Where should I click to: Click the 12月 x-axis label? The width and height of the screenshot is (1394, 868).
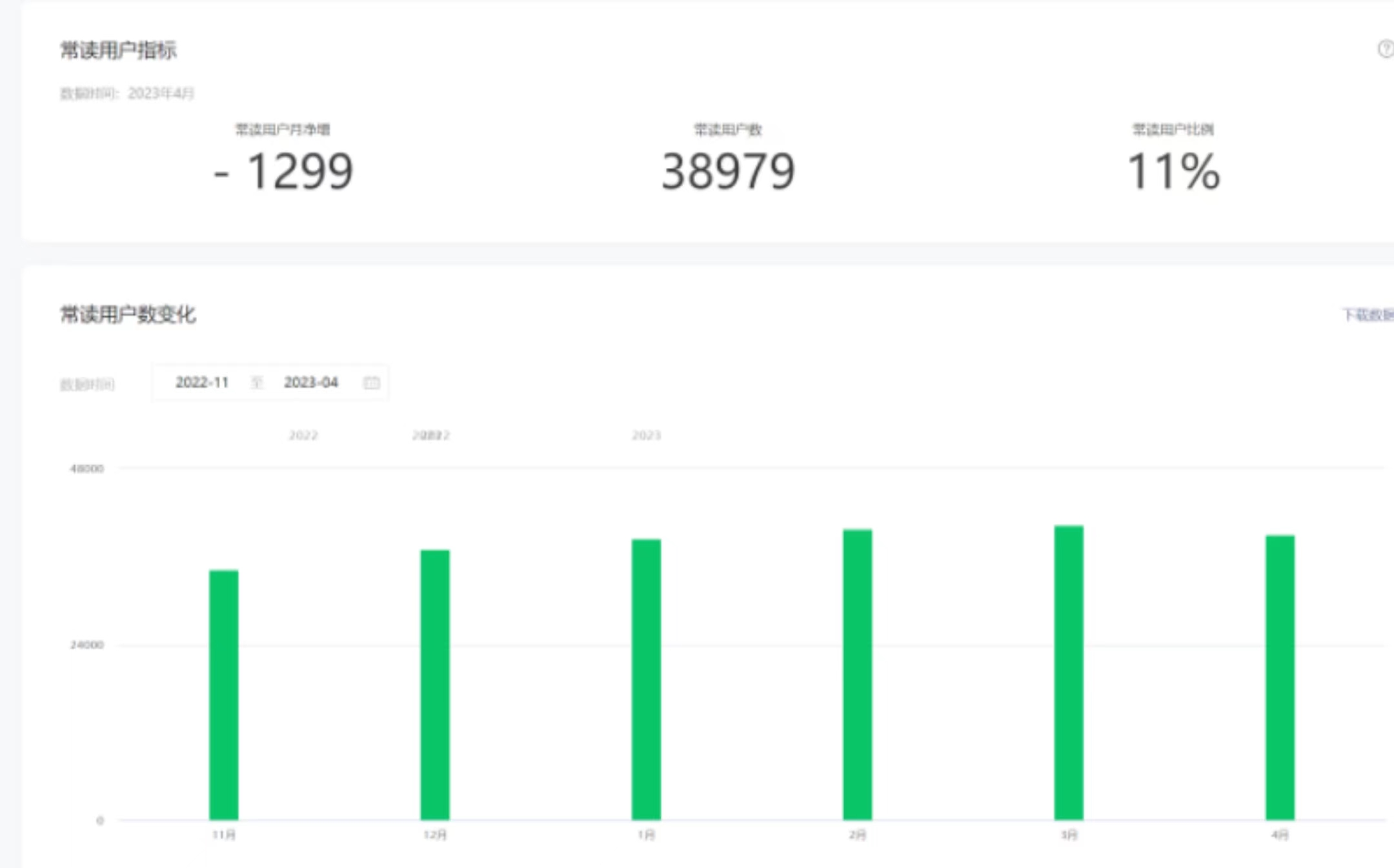click(x=435, y=835)
